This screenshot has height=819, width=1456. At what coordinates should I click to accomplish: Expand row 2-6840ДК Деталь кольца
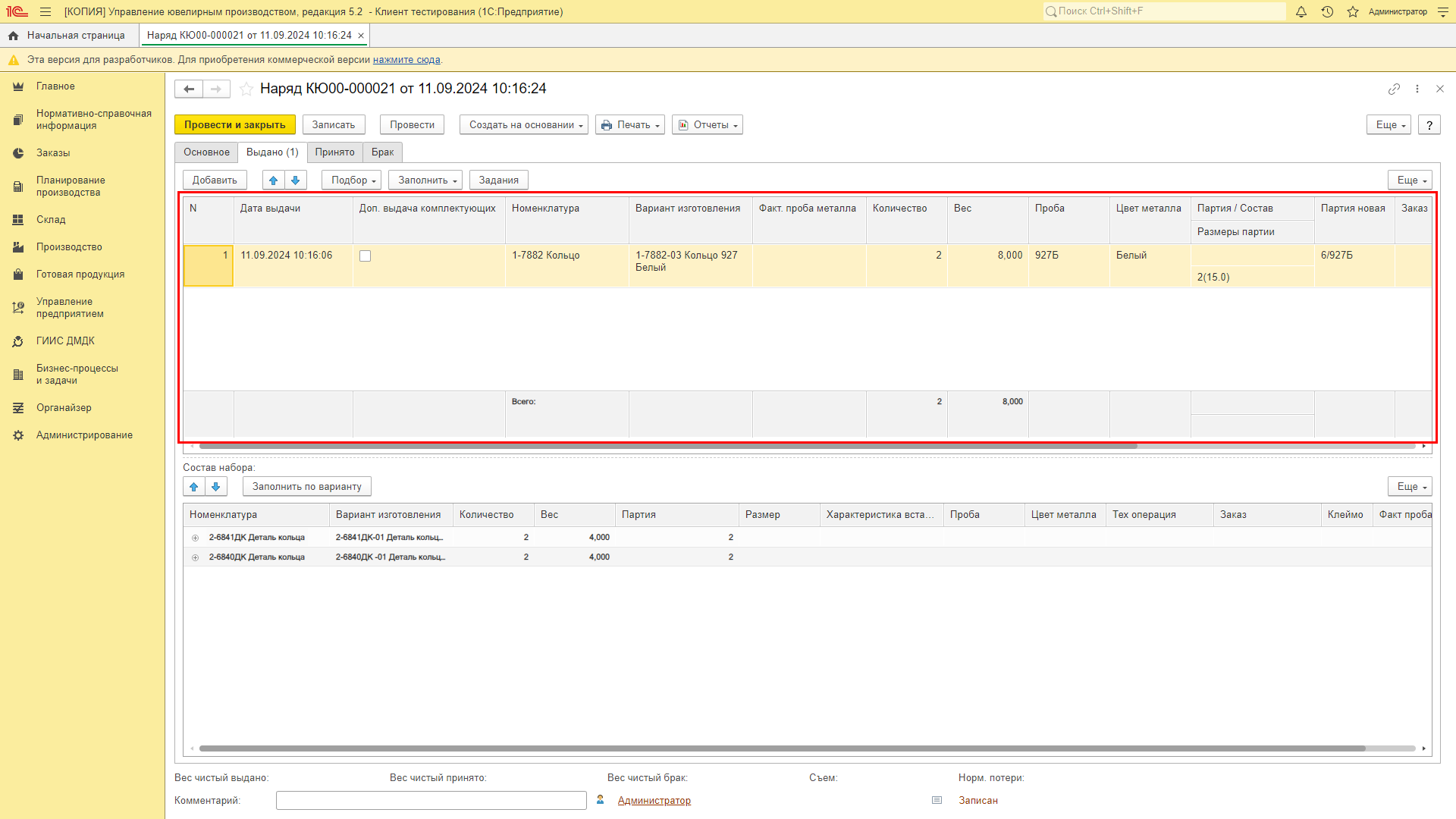coord(196,557)
